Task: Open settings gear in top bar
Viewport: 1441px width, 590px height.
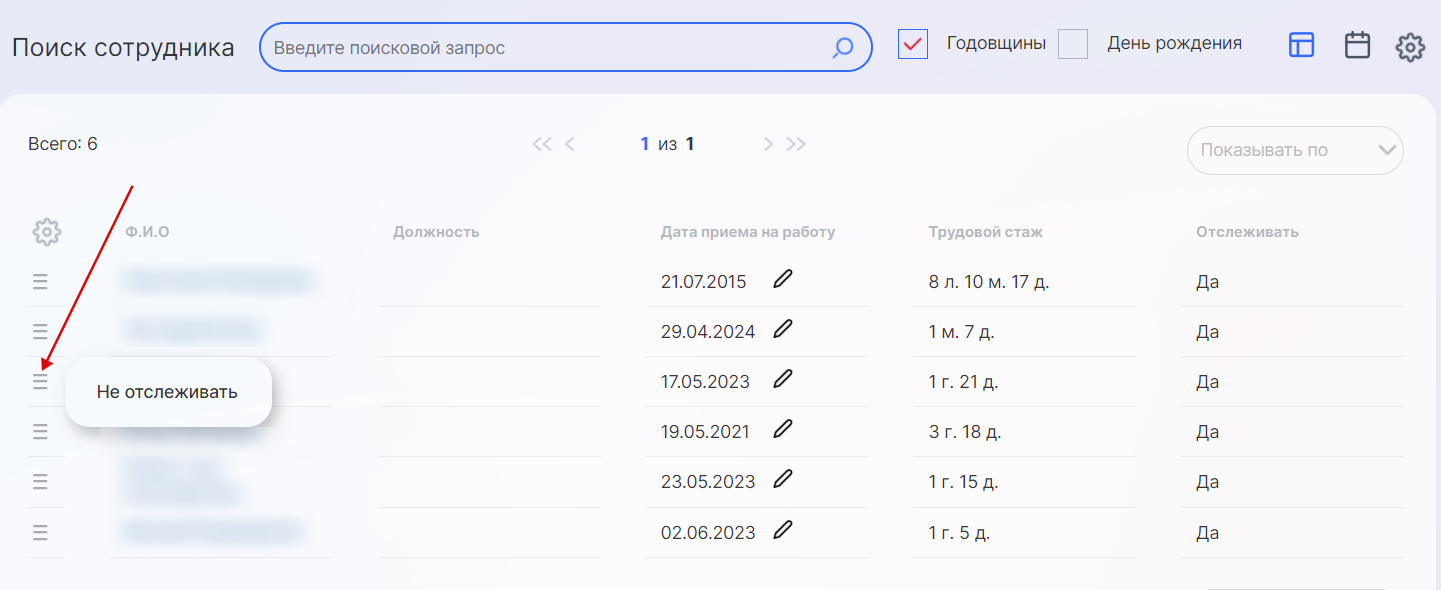Action: point(1410,47)
